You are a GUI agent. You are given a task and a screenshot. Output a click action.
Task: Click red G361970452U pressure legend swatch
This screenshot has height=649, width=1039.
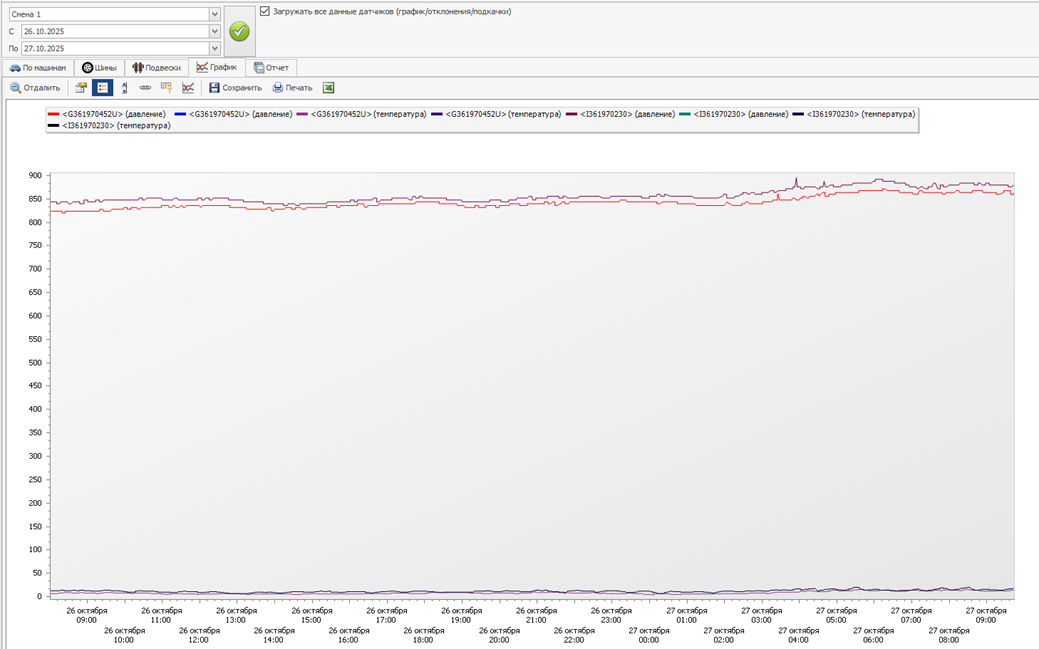pyautogui.click(x=54, y=114)
